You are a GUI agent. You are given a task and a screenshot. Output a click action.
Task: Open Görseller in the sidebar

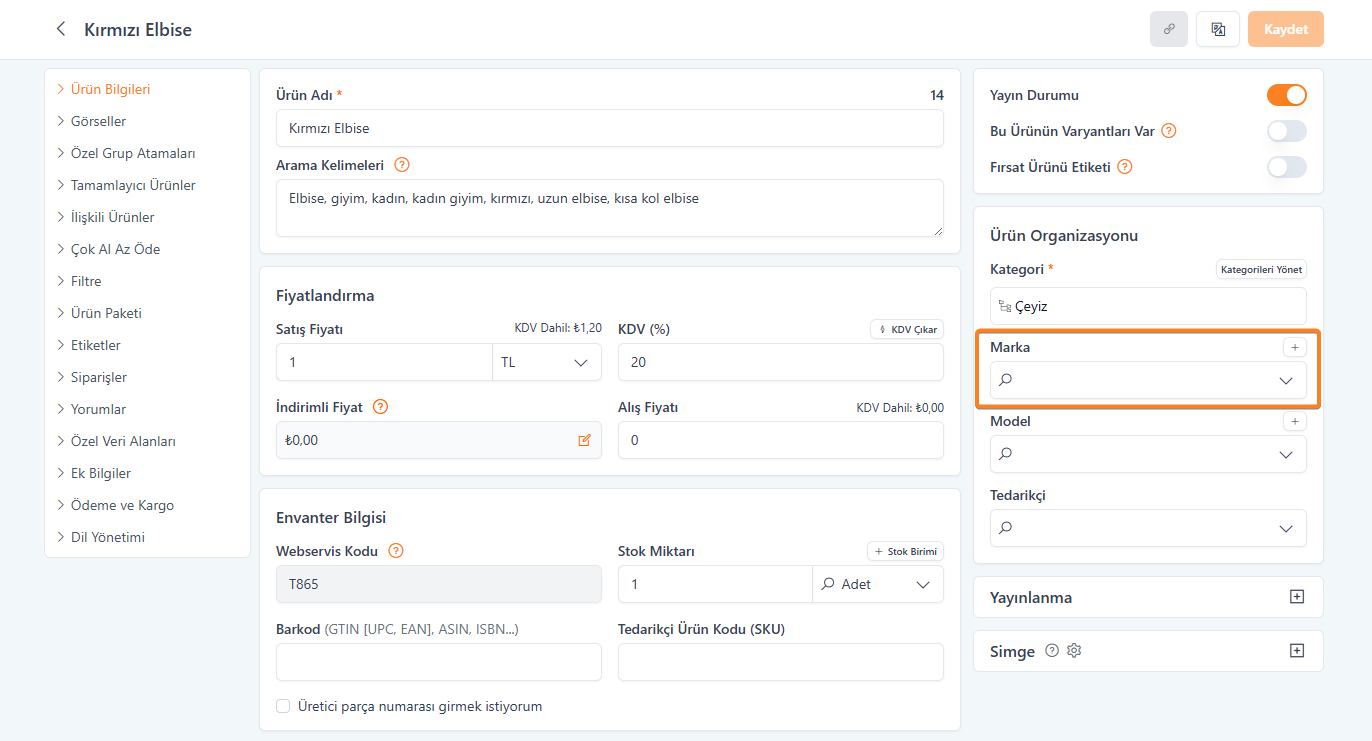point(98,121)
